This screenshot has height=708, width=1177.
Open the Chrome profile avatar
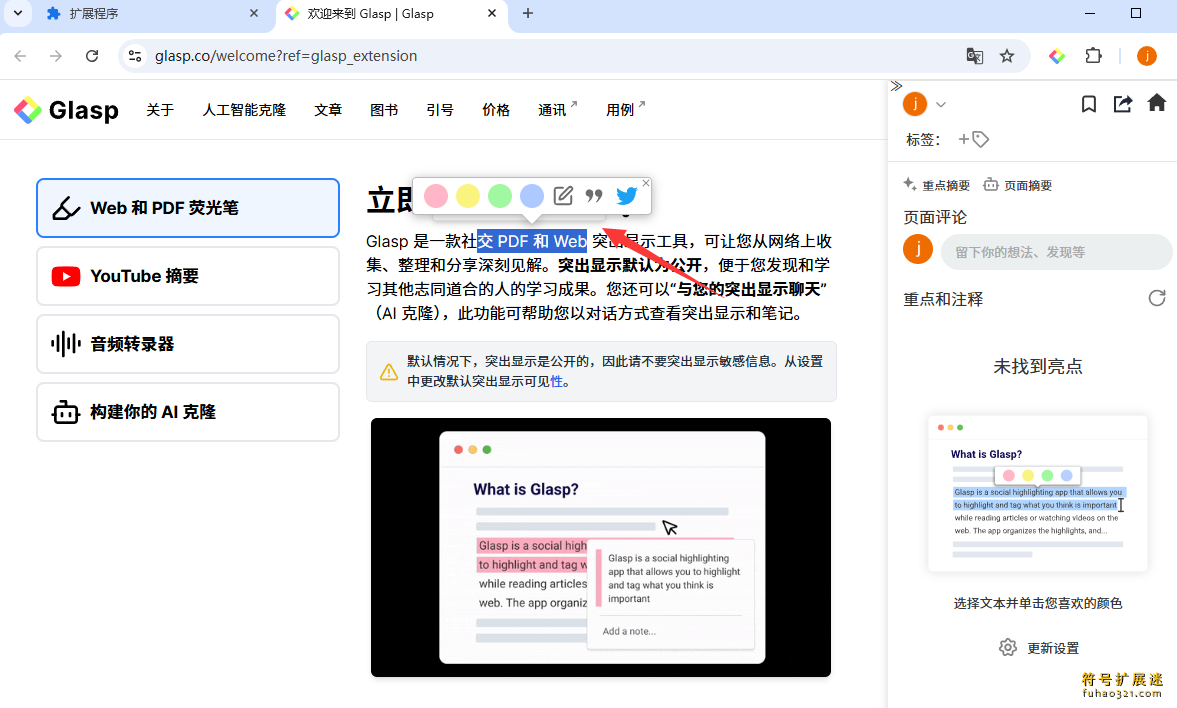coord(1146,56)
